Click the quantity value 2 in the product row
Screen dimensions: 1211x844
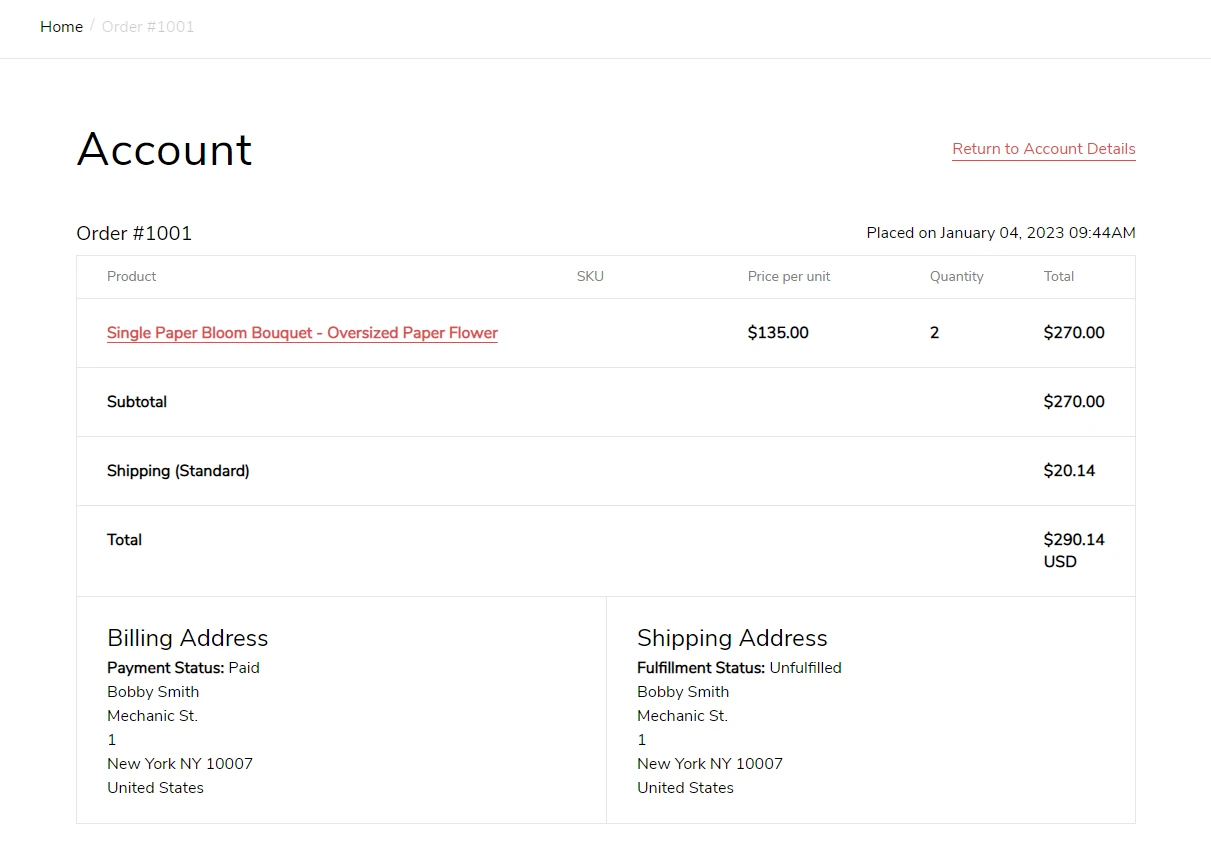point(935,333)
